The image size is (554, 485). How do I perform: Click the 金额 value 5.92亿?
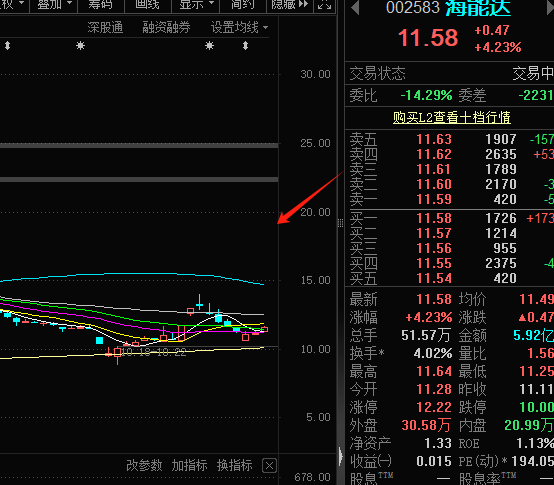533,335
